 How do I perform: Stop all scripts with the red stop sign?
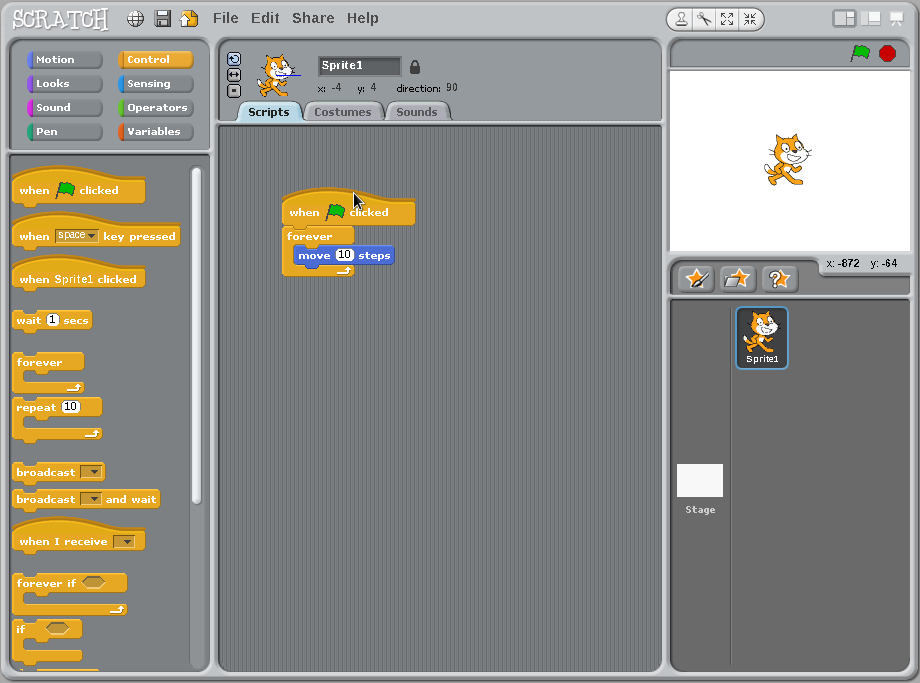tap(887, 53)
